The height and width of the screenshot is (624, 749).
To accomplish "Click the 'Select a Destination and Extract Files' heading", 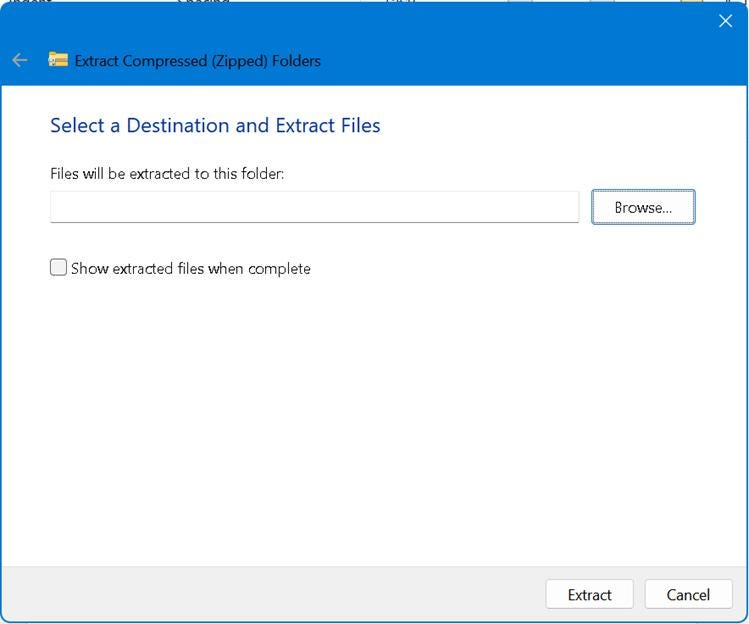I will pos(215,125).
